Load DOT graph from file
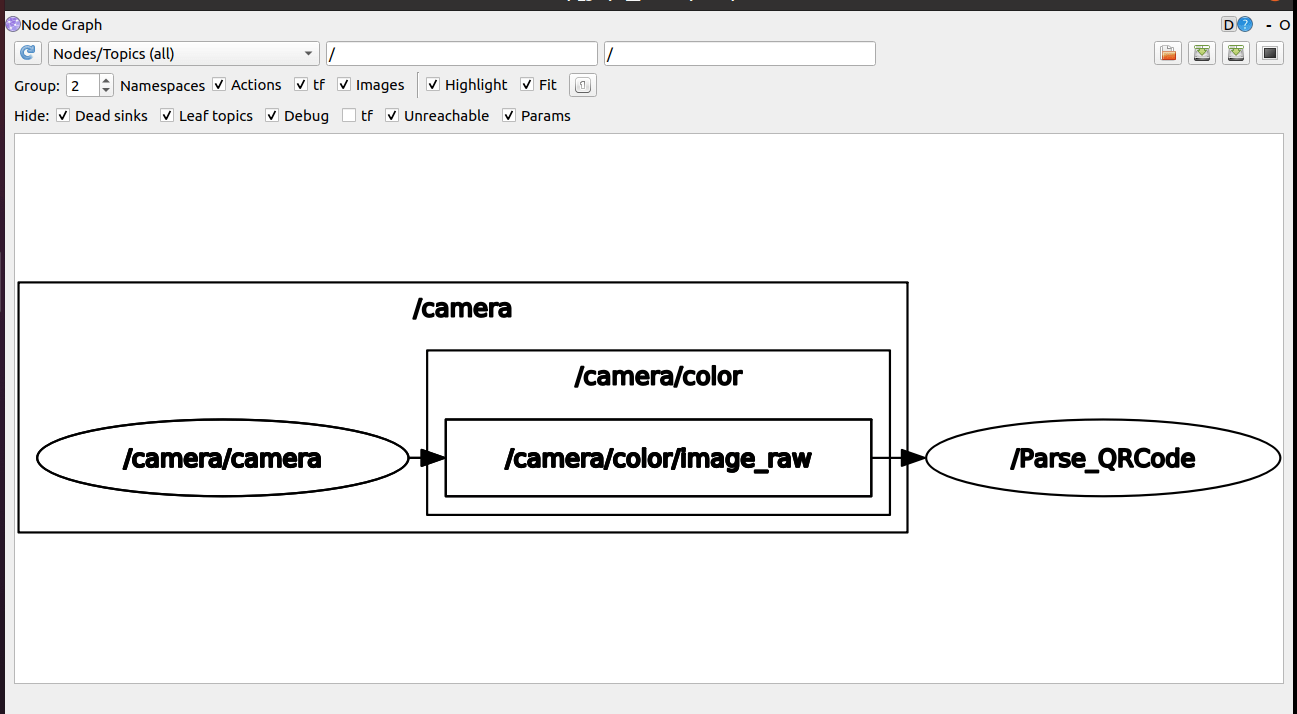This screenshot has height=714, width=1297. pos(1167,54)
